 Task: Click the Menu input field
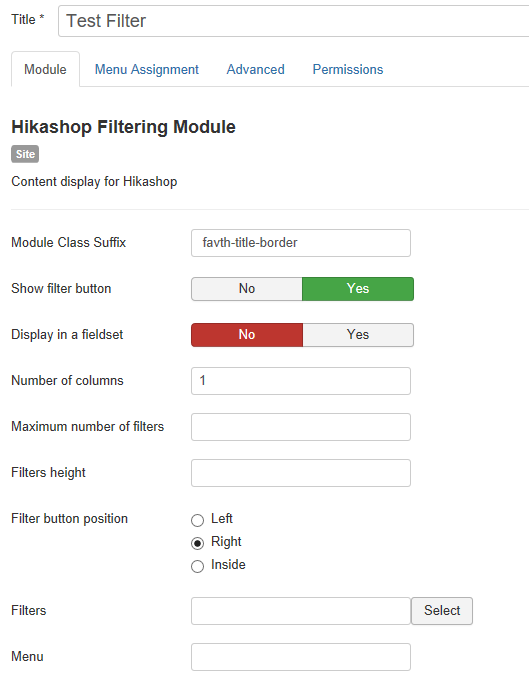pyautogui.click(x=301, y=657)
